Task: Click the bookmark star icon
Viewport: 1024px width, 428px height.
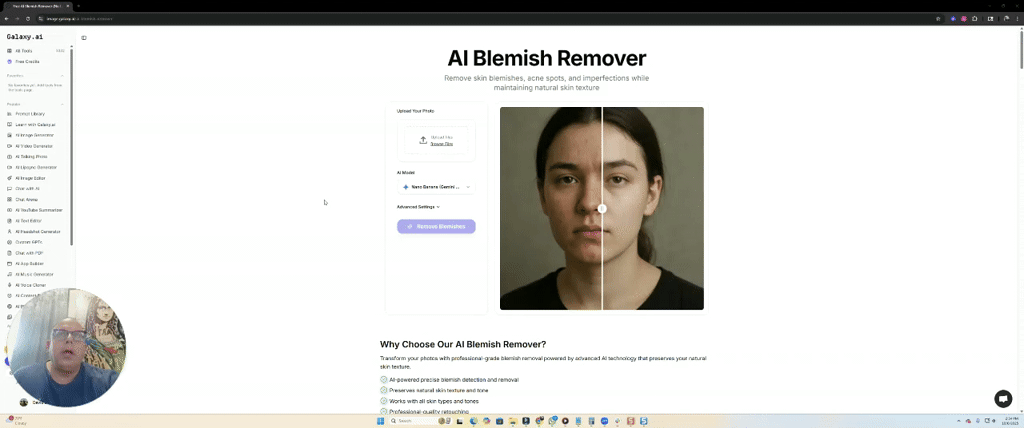Action: coord(938,19)
